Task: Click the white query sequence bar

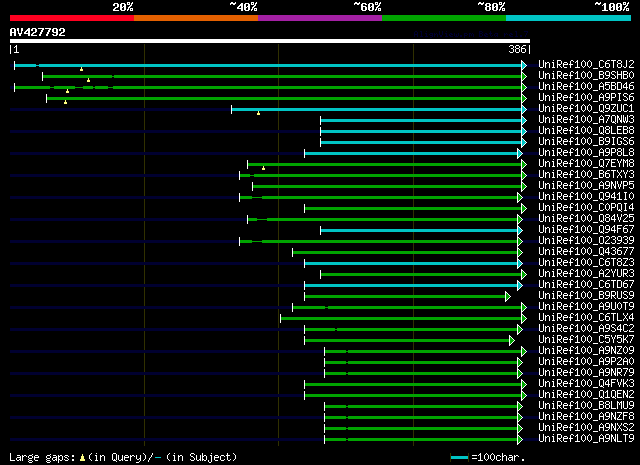Action: [x=270, y=41]
